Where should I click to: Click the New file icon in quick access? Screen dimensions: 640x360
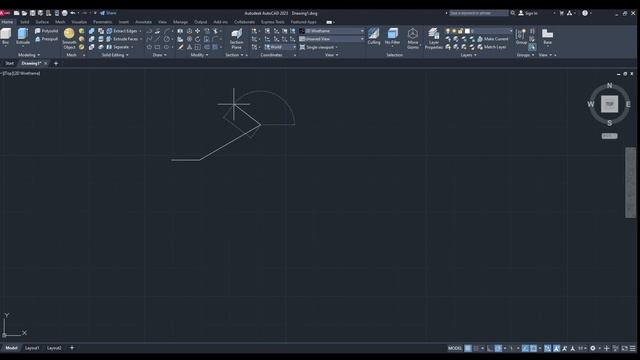(x=16, y=13)
